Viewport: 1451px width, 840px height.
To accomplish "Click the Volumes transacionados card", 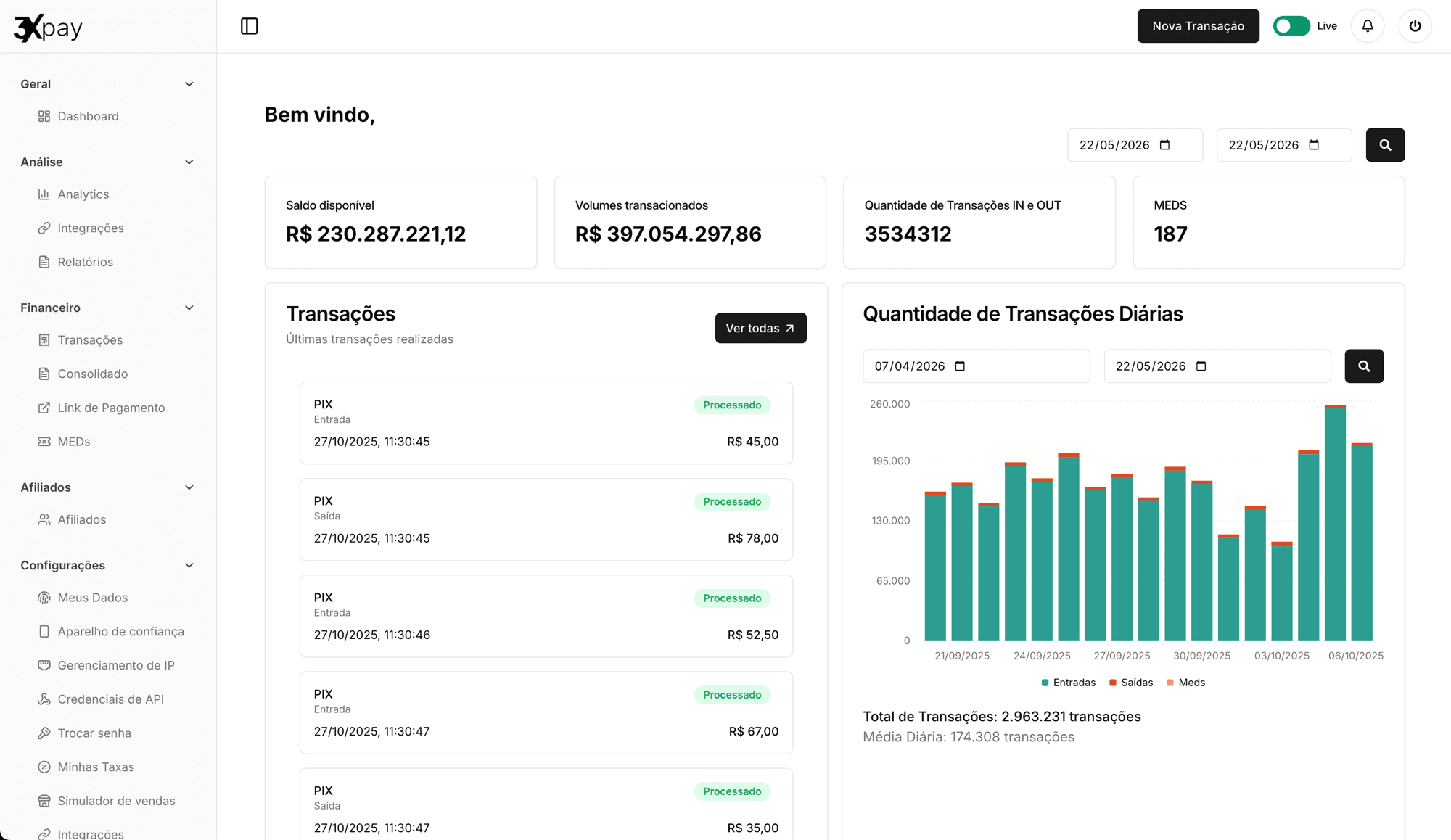I will [690, 222].
